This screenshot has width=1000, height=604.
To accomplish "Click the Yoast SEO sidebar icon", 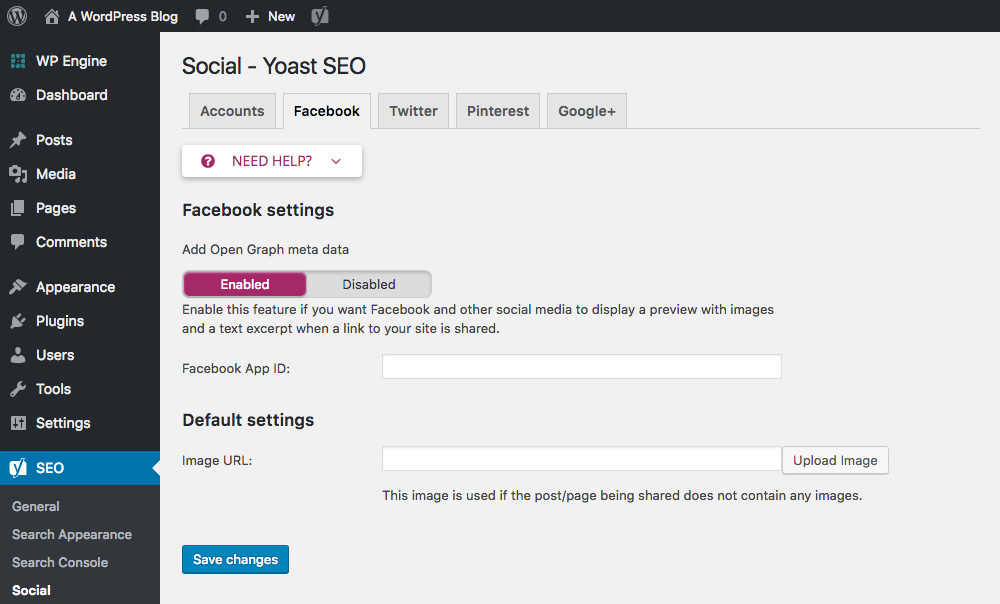I will 18,468.
